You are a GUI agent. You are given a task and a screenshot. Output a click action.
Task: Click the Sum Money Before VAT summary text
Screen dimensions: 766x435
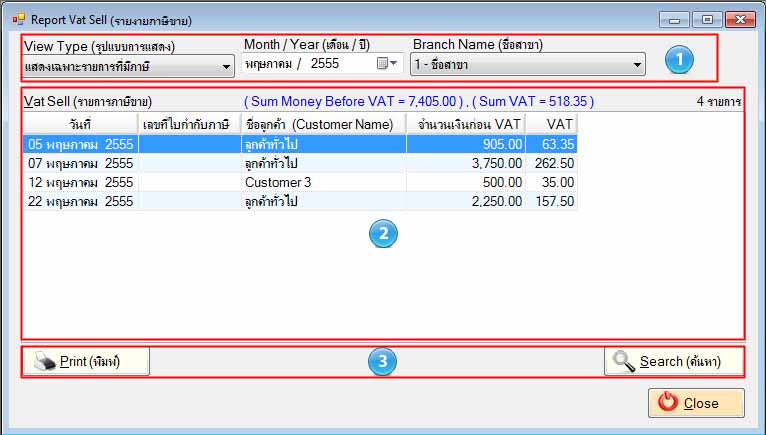pos(354,101)
